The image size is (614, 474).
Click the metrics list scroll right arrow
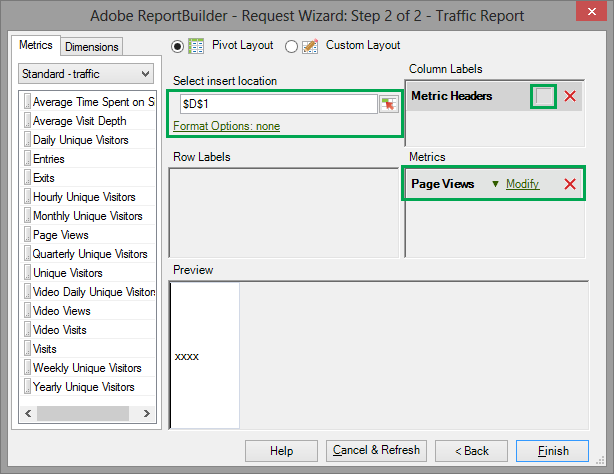click(x=146, y=413)
